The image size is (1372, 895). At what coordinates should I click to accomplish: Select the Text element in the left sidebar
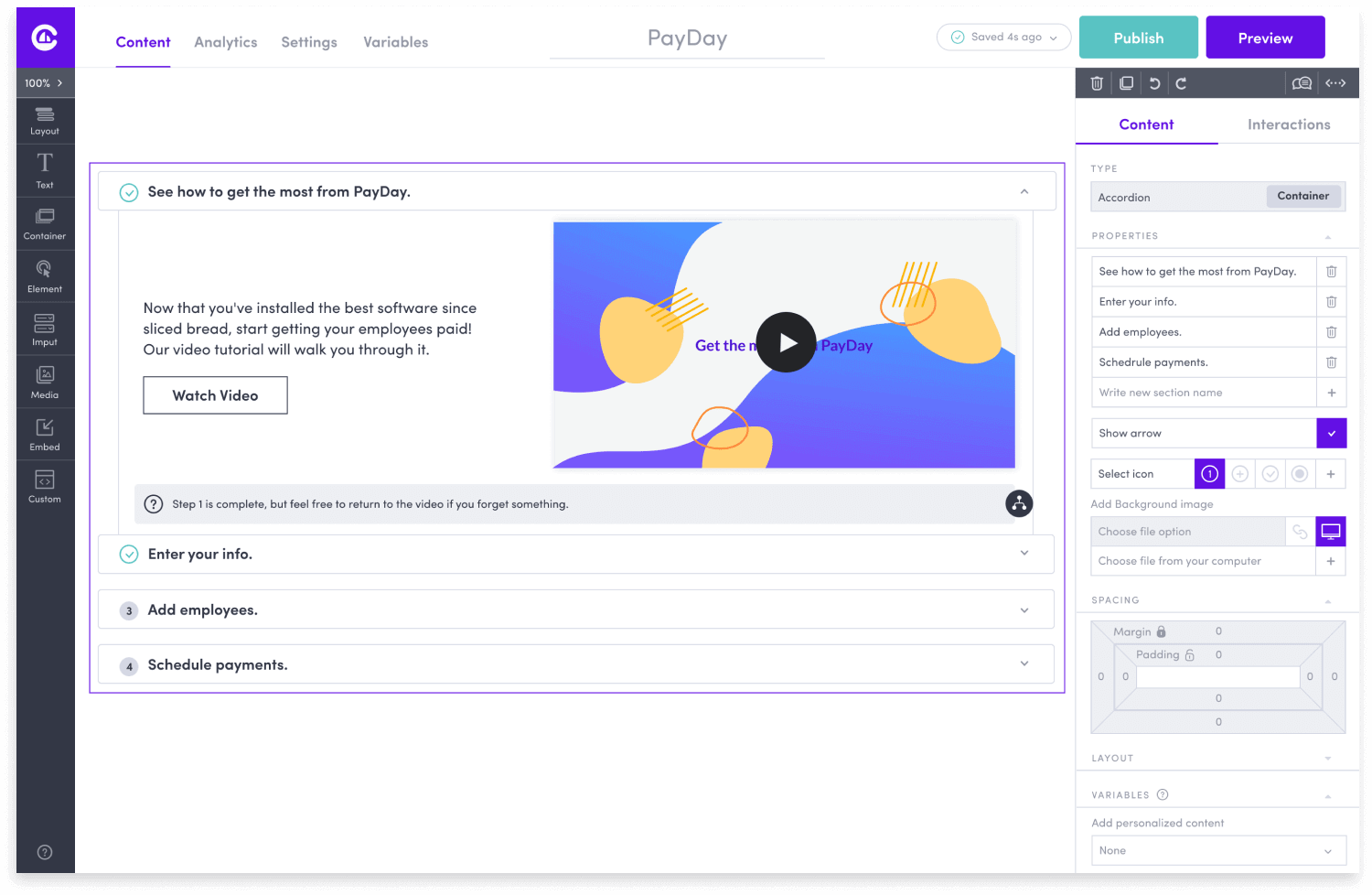coord(44,169)
